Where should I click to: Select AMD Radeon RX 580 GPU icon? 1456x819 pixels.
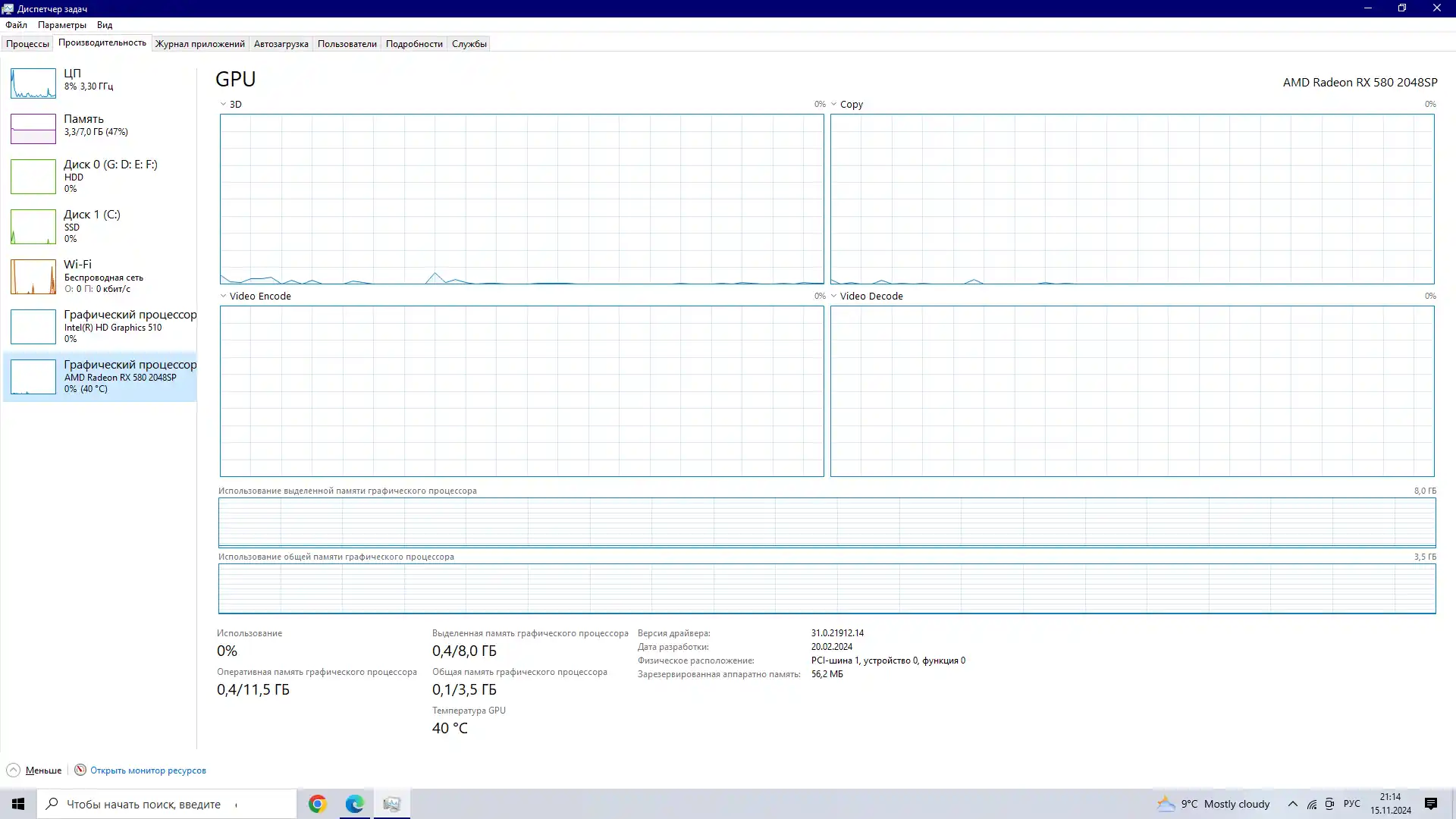[33, 377]
